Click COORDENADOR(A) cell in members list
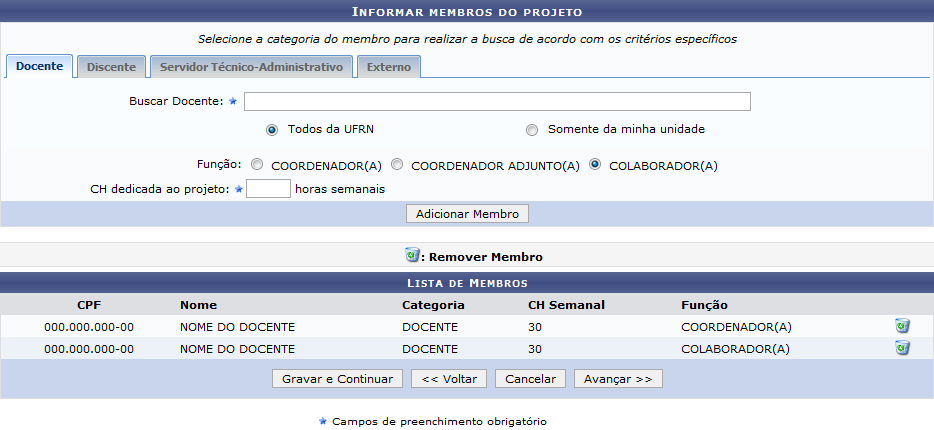Image resolution: width=934 pixels, height=430 pixels. [736, 327]
